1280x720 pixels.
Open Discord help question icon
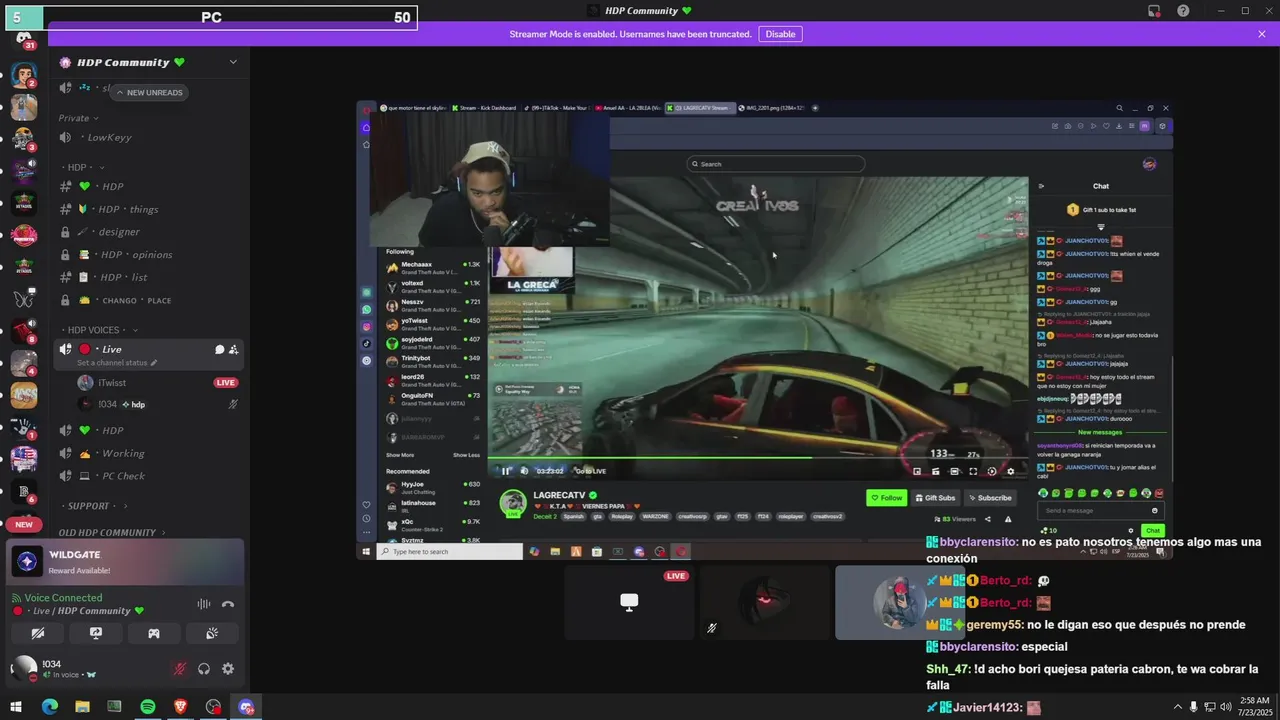point(1183,11)
